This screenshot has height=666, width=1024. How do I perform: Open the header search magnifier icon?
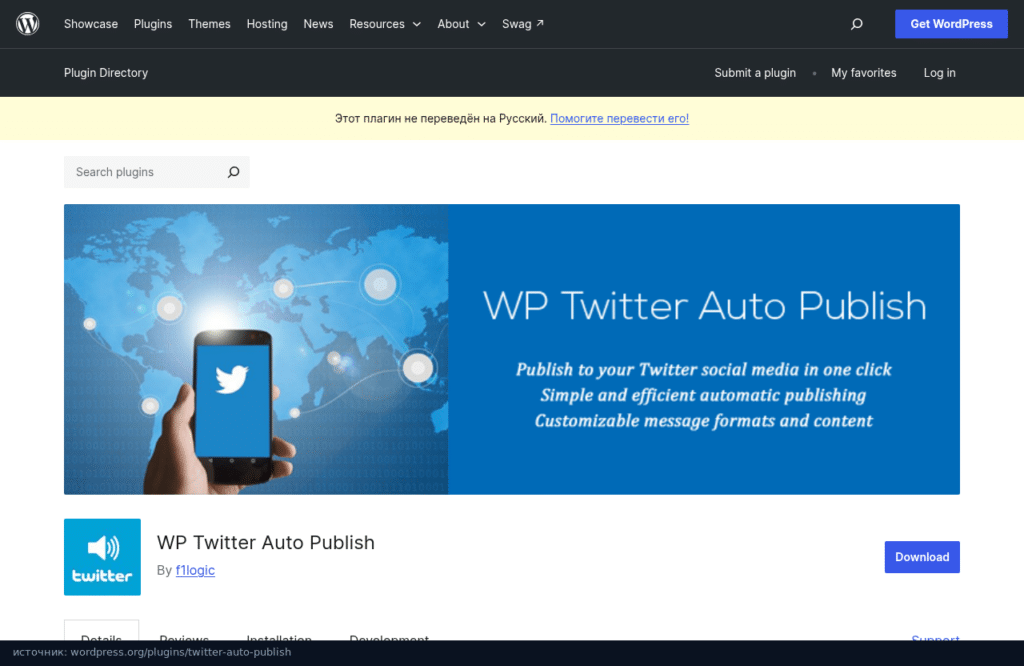(x=857, y=24)
